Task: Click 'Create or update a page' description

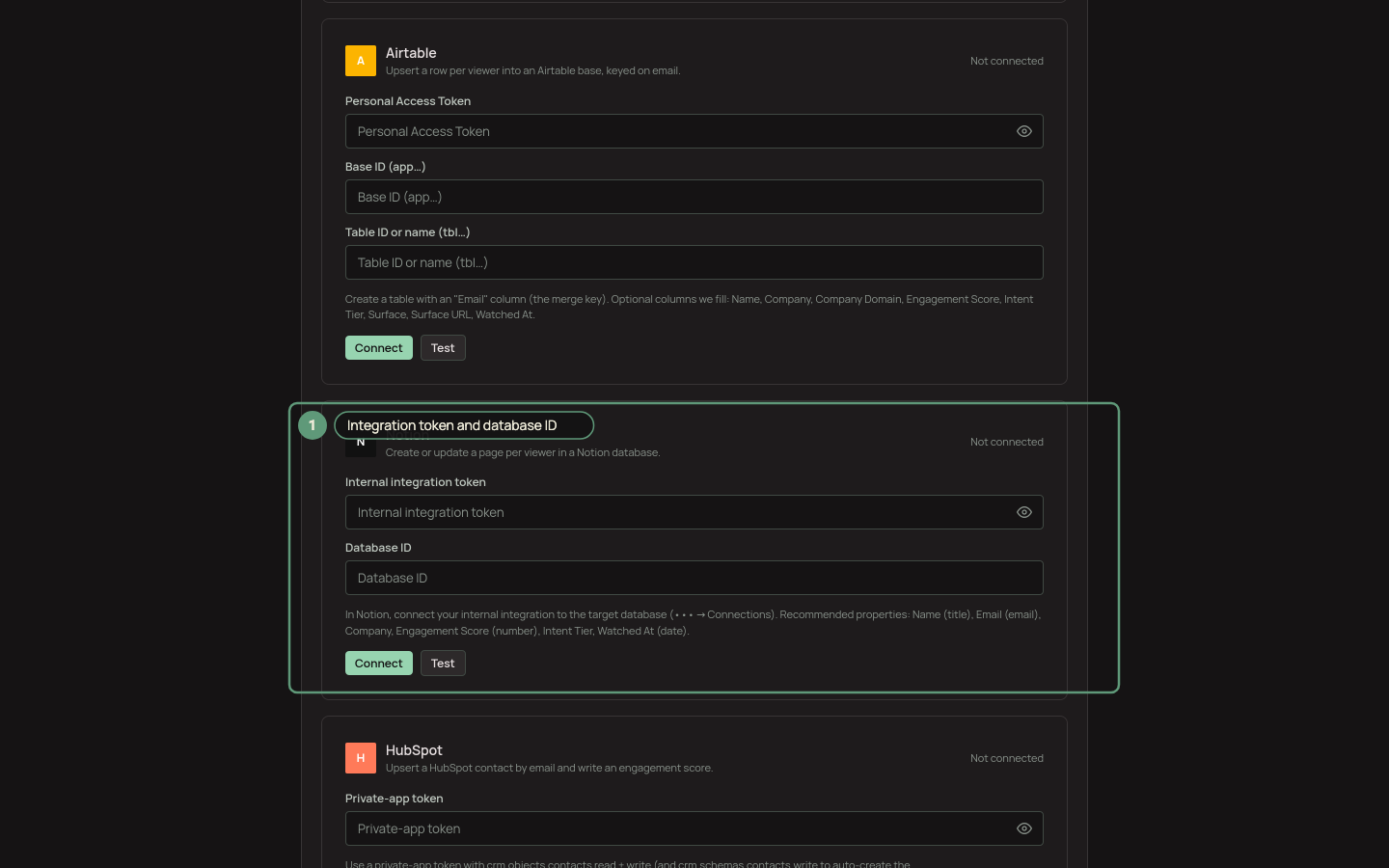Action: click(x=523, y=452)
